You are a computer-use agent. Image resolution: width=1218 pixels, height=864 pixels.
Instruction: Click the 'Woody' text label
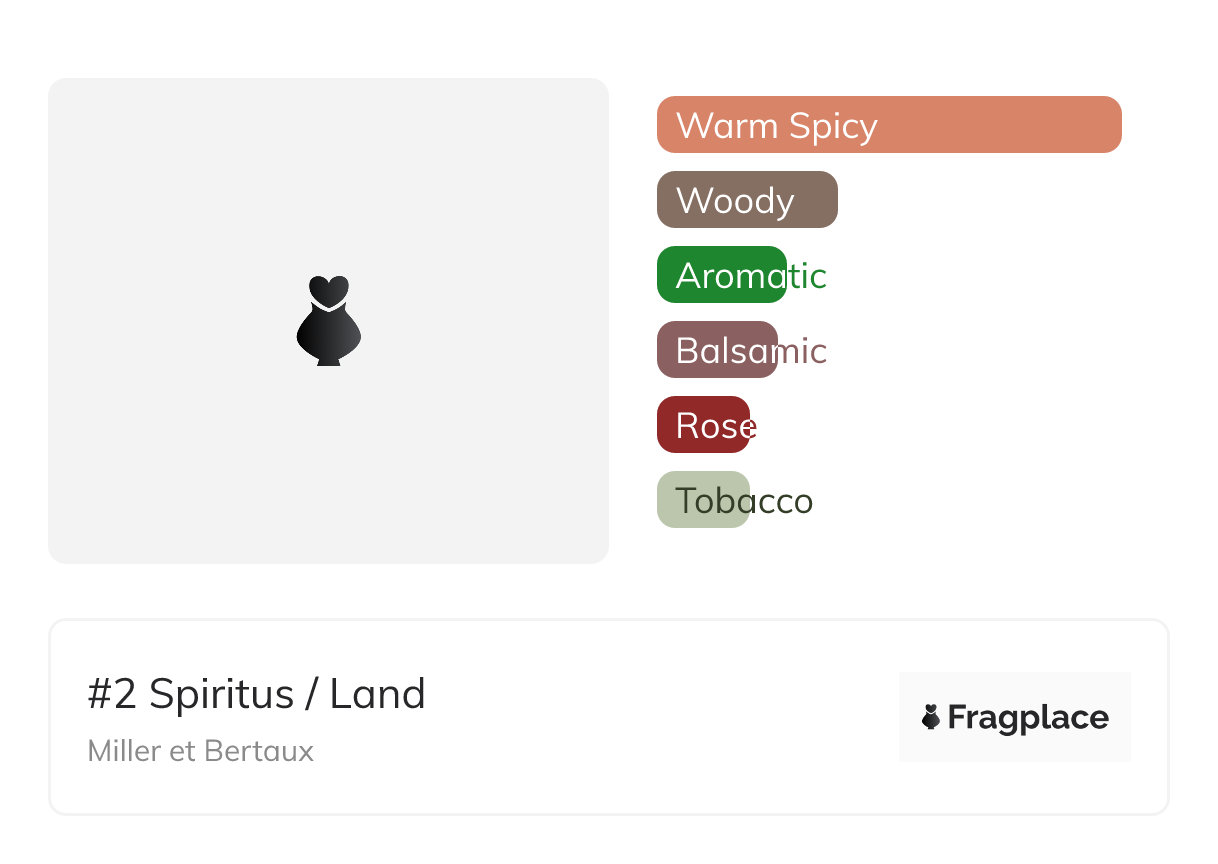[735, 201]
